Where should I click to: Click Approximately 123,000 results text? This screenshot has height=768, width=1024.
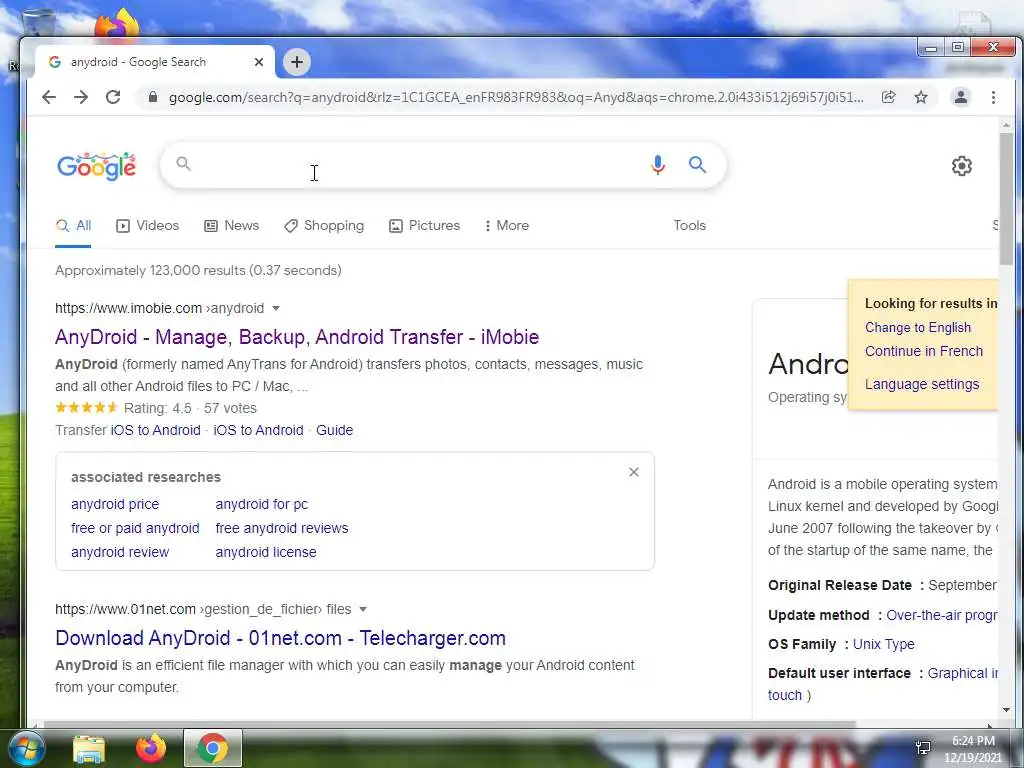198,270
